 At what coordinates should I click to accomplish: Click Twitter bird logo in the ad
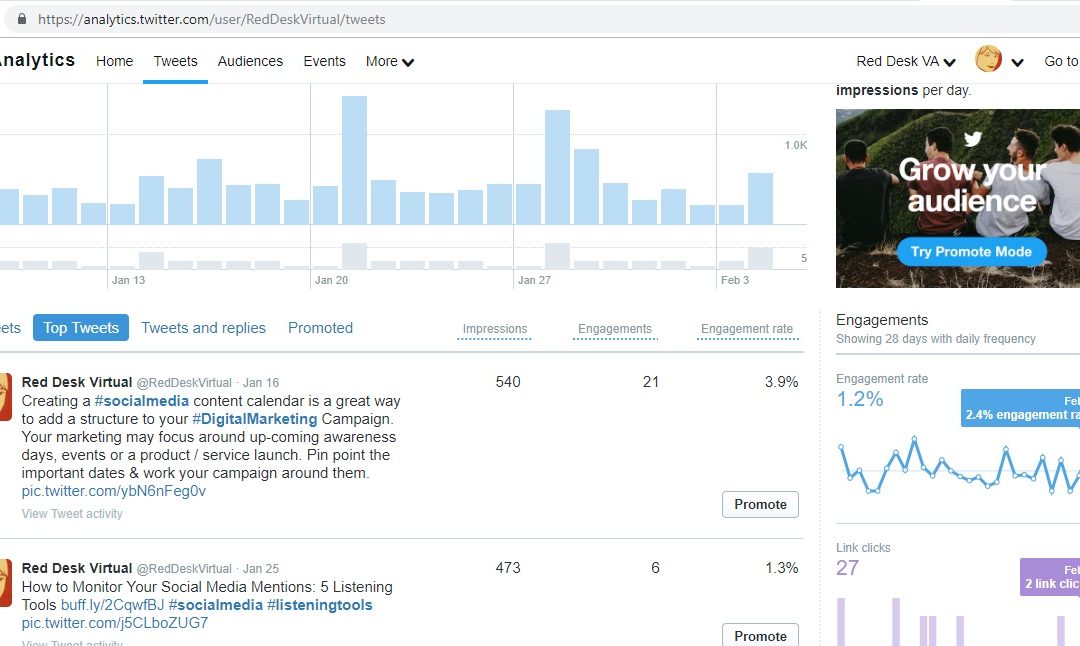pyautogui.click(x=972, y=140)
